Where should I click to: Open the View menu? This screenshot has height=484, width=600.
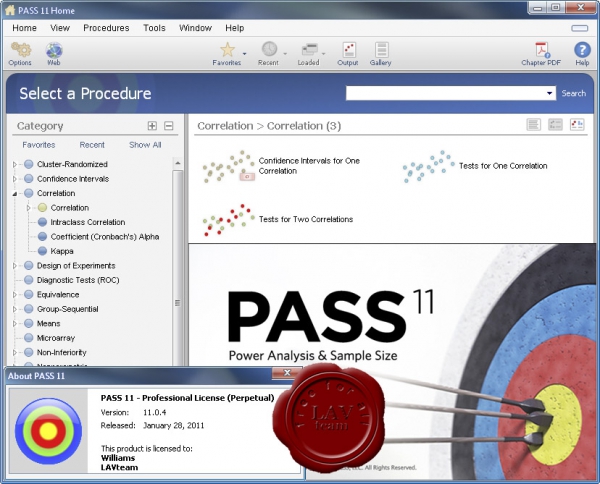60,28
